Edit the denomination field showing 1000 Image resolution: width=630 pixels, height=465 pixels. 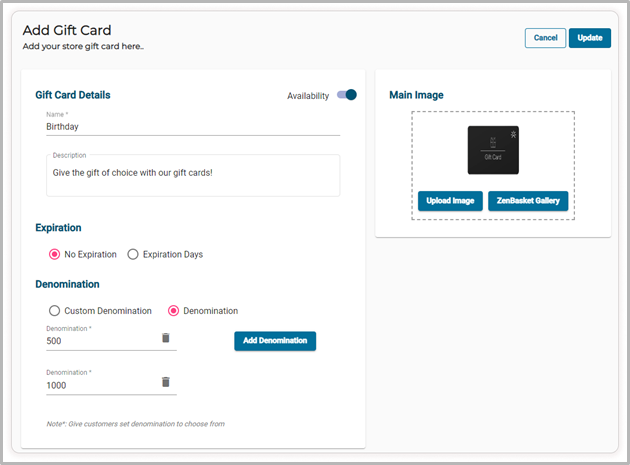click(x=100, y=385)
